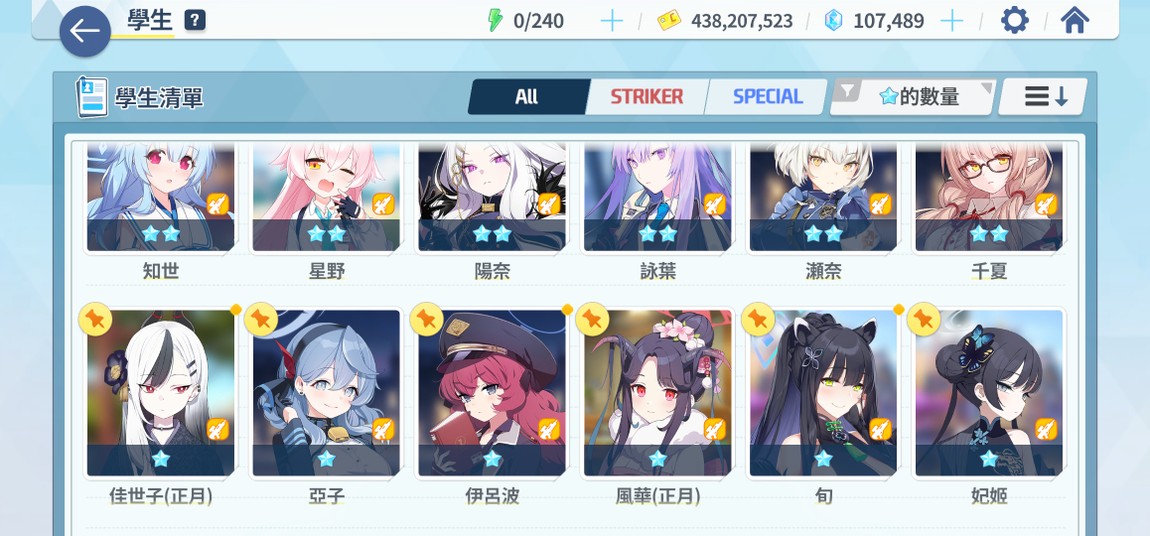
Task: Toggle the pin on 佳世子(正月) card
Action: (x=95, y=320)
